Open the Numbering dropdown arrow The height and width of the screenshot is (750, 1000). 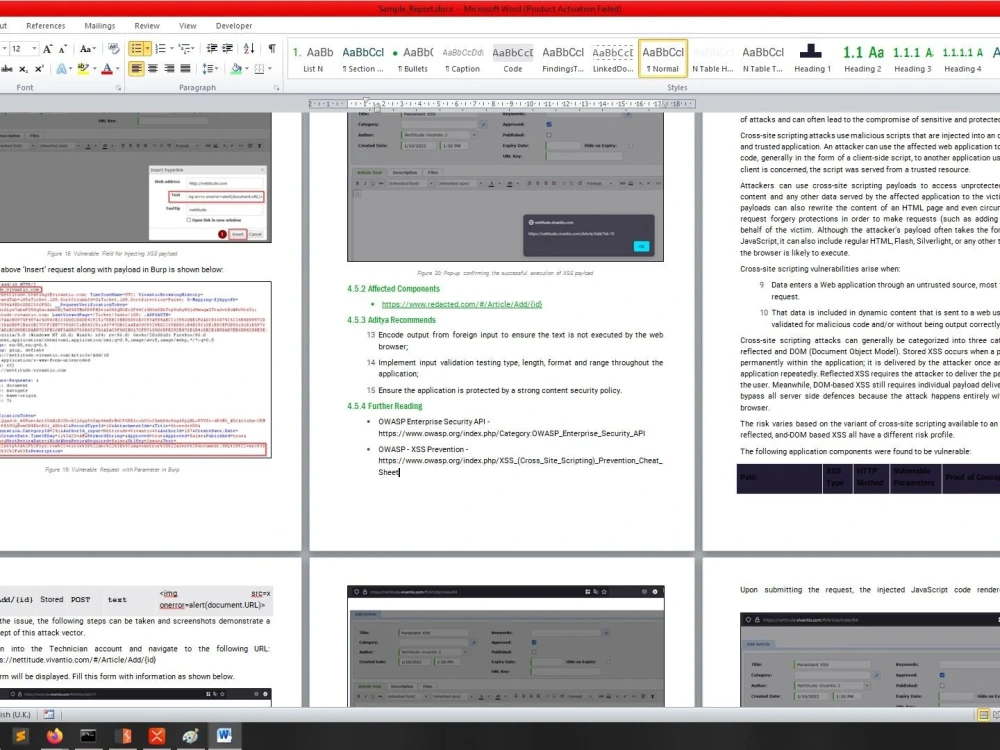tap(171, 48)
